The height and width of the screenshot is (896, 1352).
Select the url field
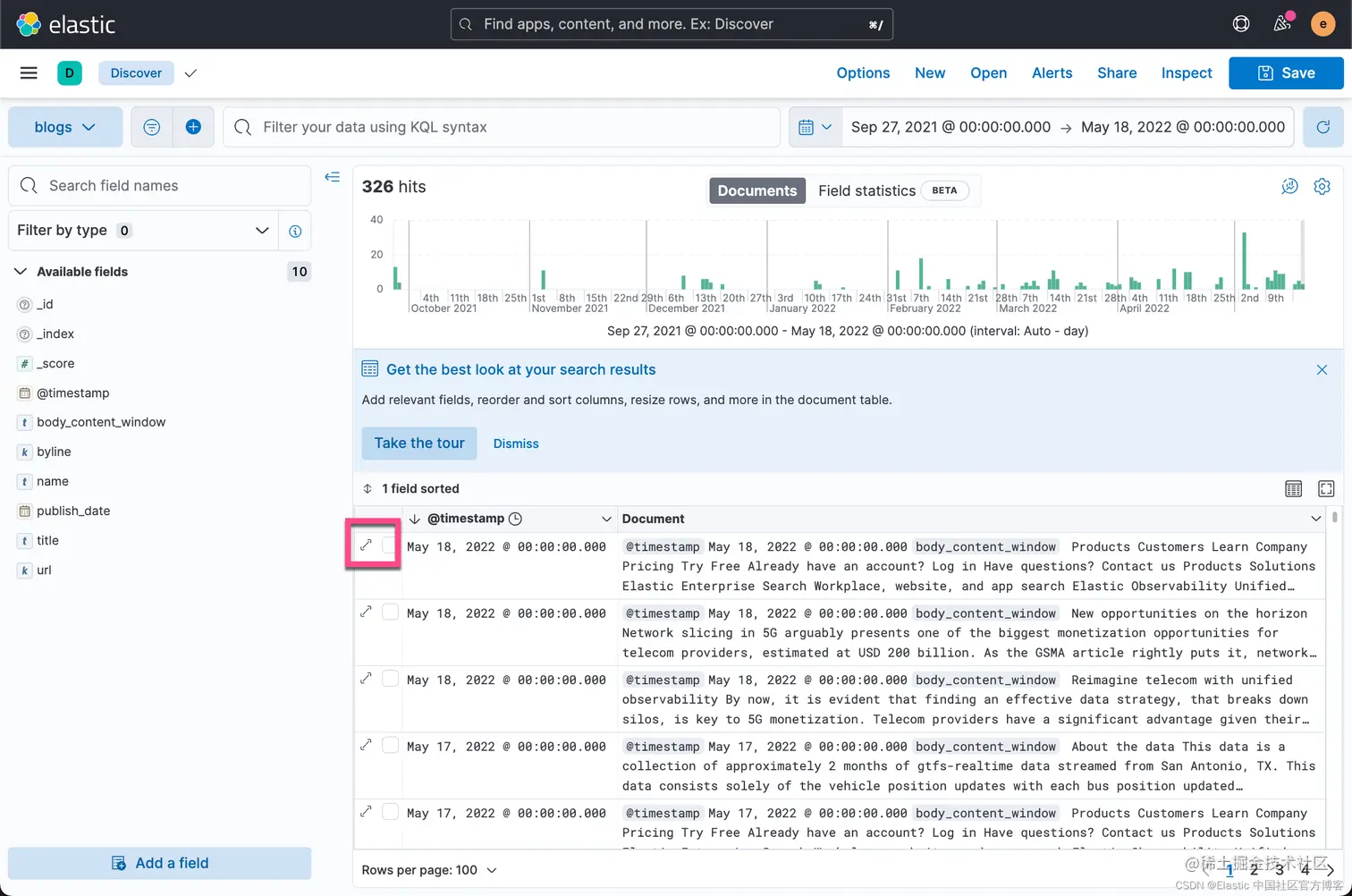pyautogui.click(x=44, y=571)
